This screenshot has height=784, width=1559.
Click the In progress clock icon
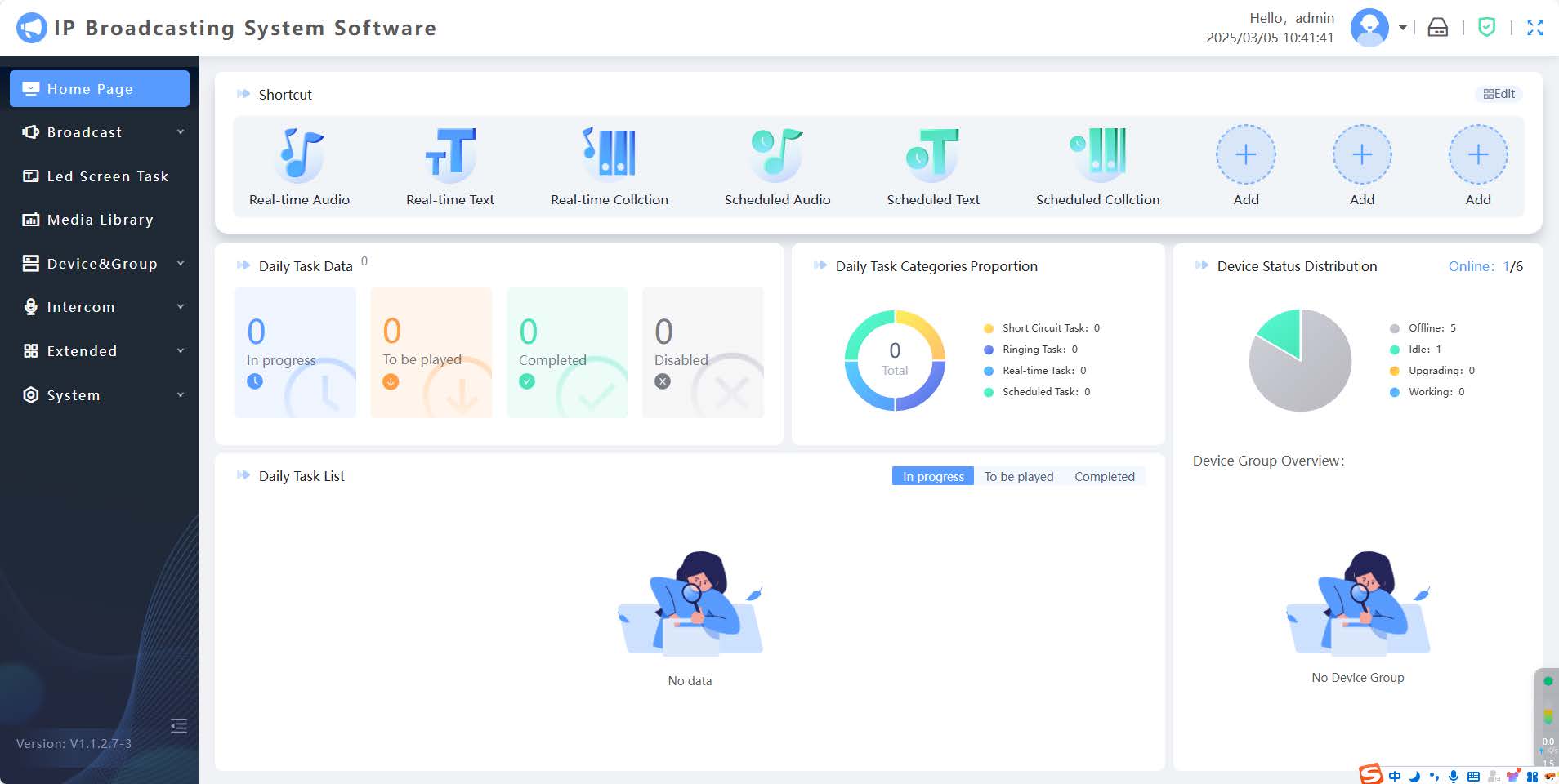click(255, 381)
